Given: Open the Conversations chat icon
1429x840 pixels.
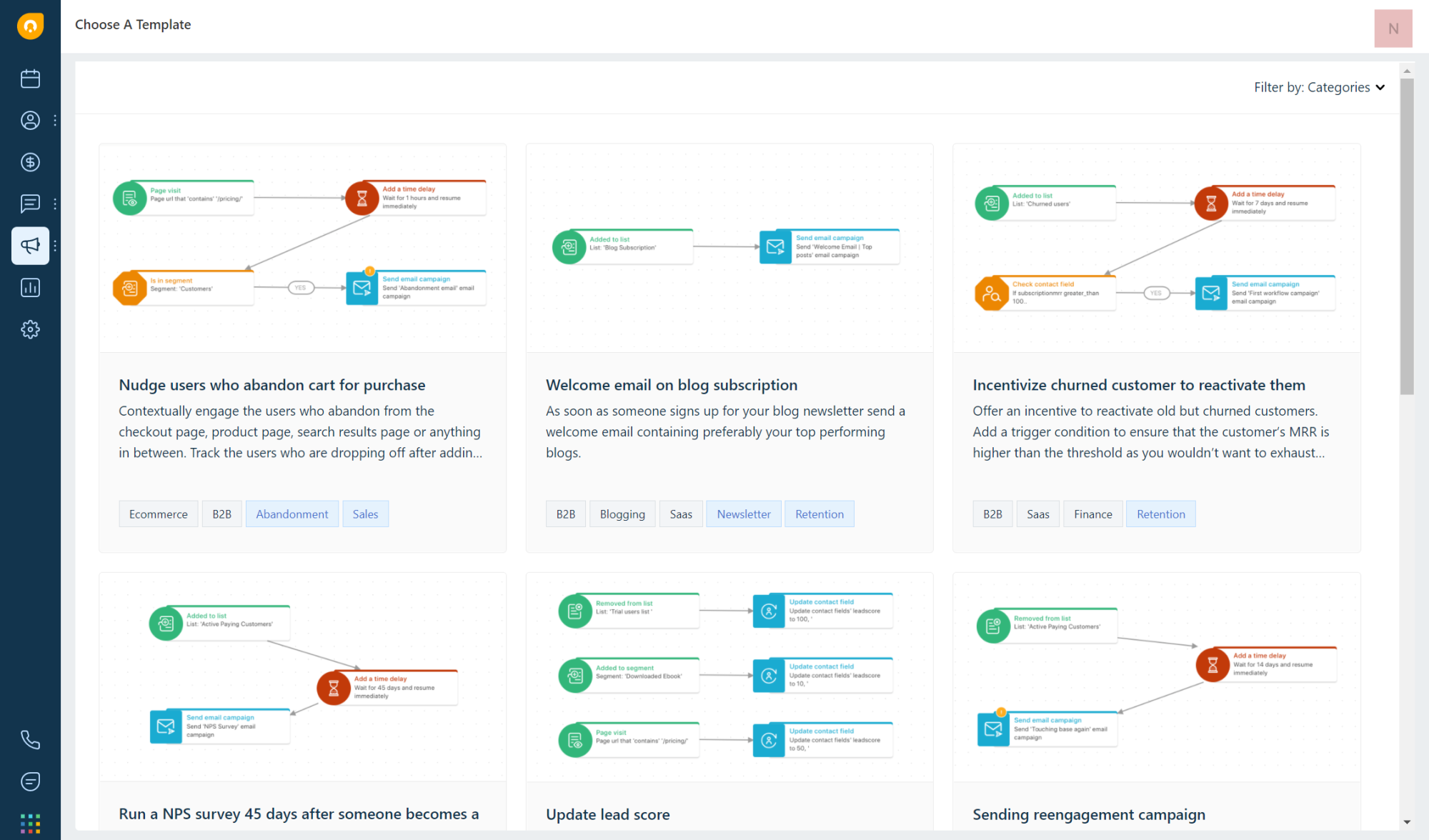Looking at the screenshot, I should point(30,204).
